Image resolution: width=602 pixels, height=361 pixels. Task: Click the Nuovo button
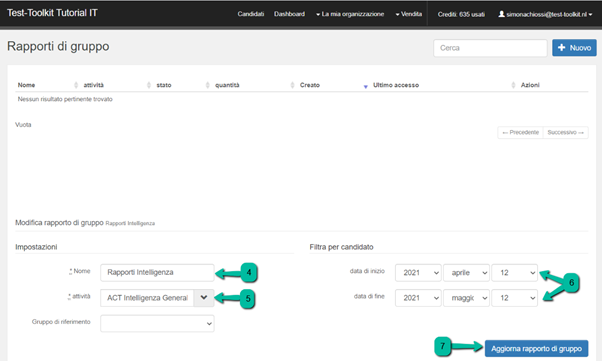click(x=574, y=48)
